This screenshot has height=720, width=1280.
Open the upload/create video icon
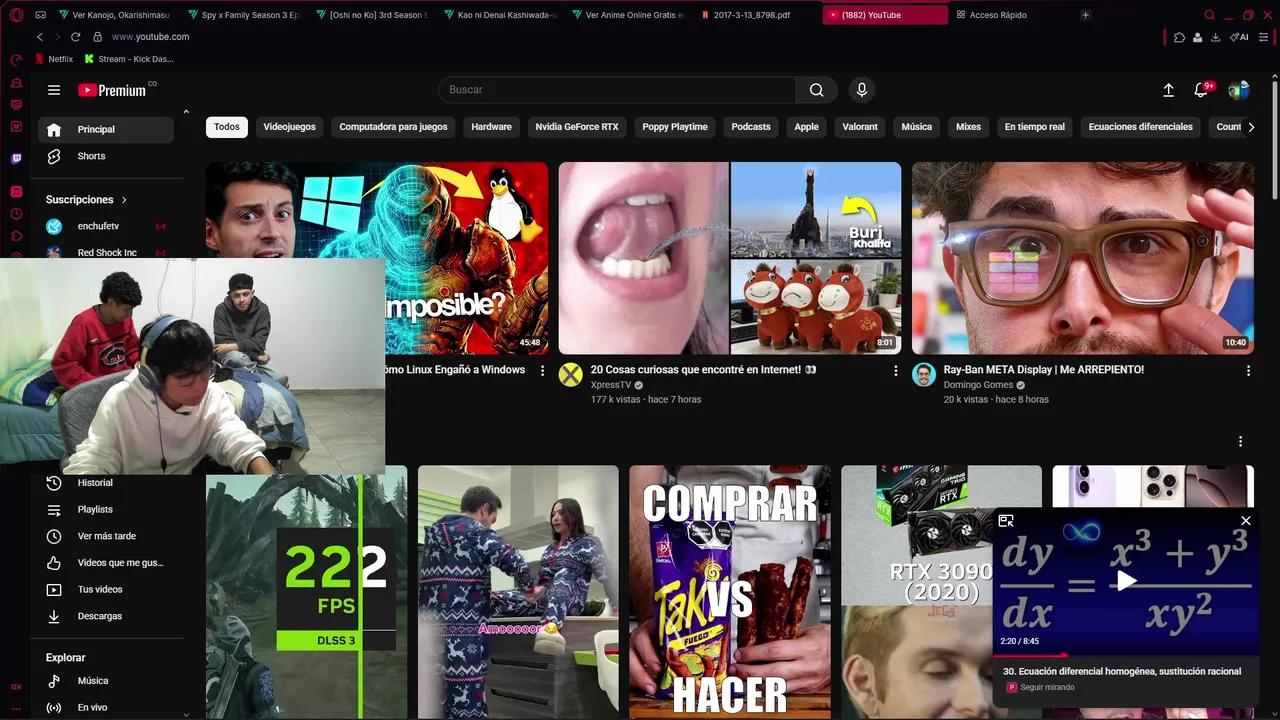point(1168,90)
